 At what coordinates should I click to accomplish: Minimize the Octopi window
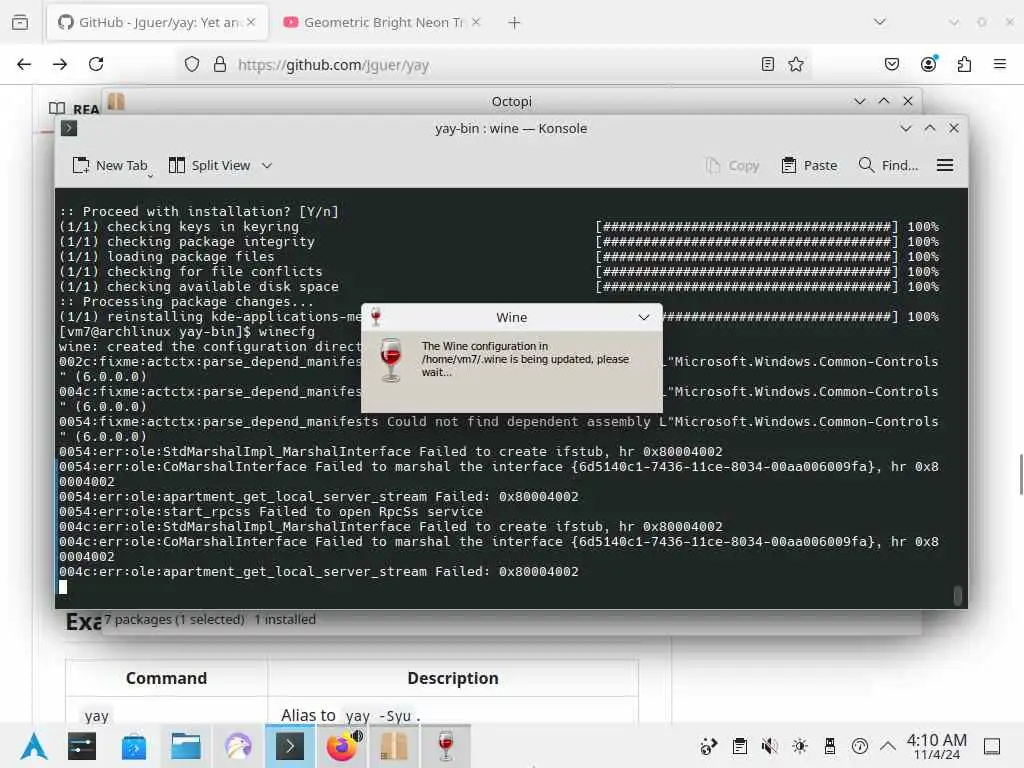tap(859, 101)
